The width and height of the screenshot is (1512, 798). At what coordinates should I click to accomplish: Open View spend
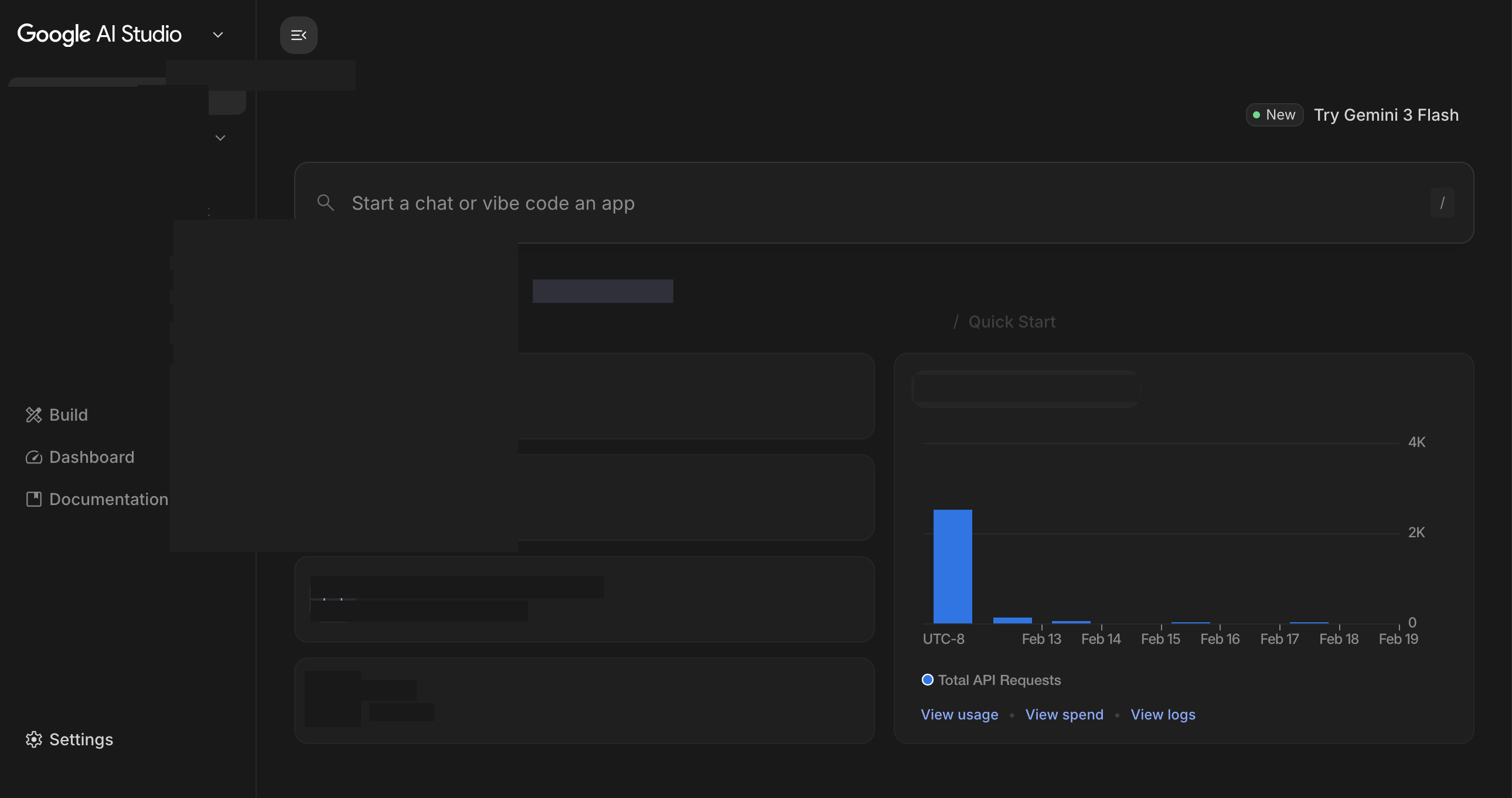(1064, 714)
